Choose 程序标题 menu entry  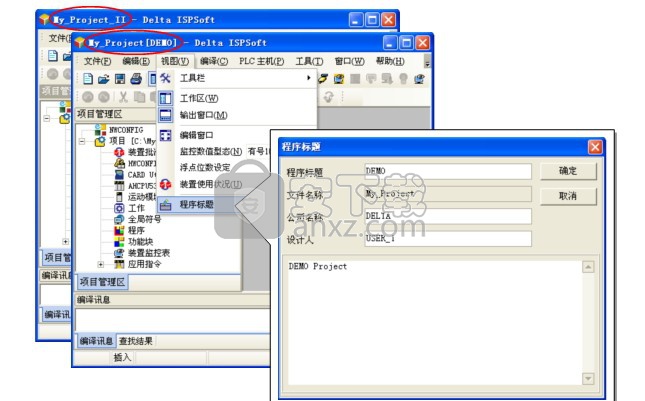(x=197, y=204)
